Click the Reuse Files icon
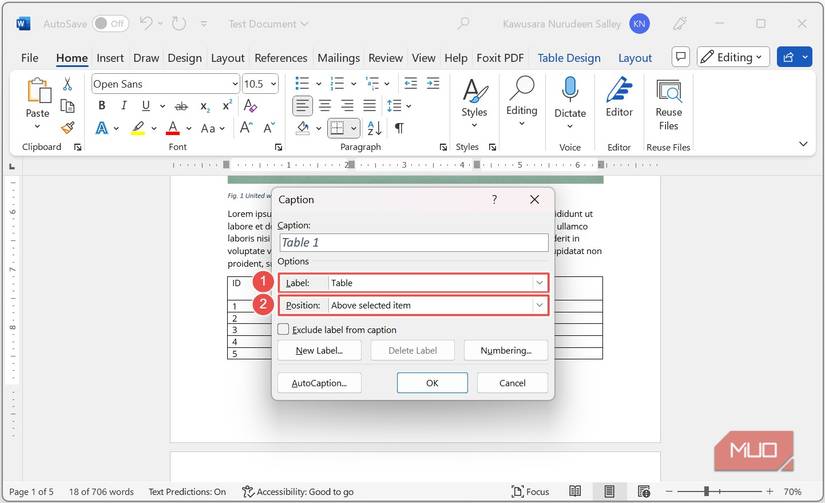The width and height of the screenshot is (825, 503). (x=668, y=104)
